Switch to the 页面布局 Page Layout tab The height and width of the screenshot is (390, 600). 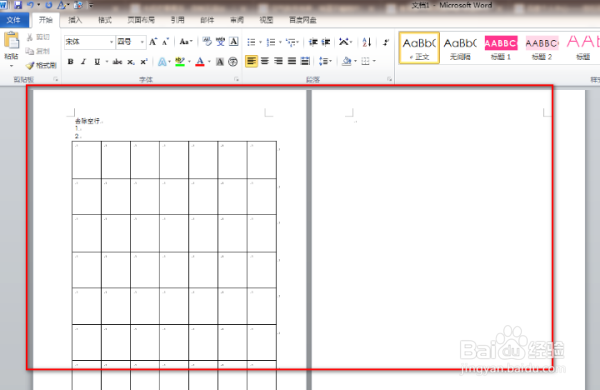[x=141, y=20]
